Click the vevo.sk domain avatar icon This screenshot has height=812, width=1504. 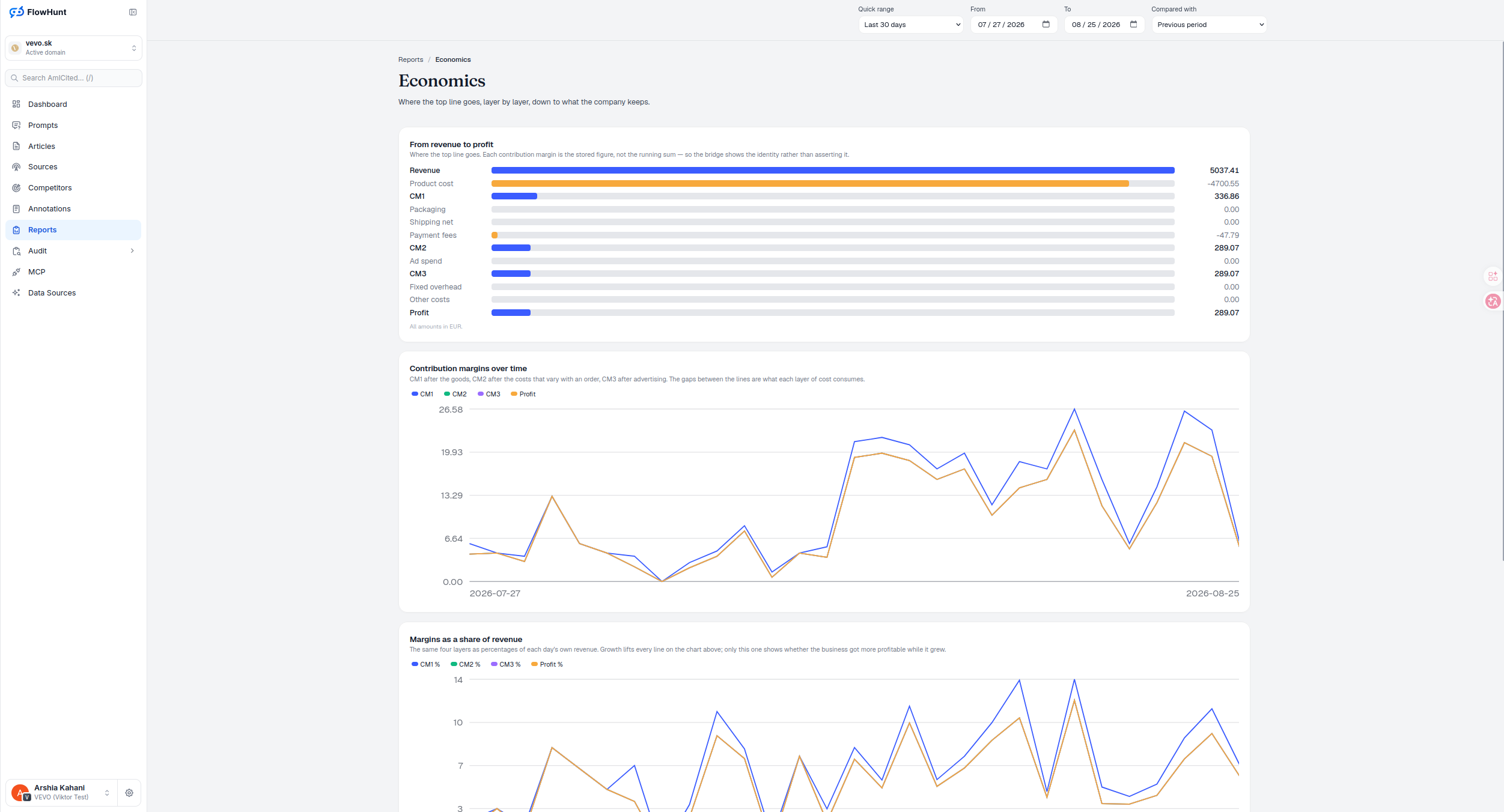pos(16,48)
